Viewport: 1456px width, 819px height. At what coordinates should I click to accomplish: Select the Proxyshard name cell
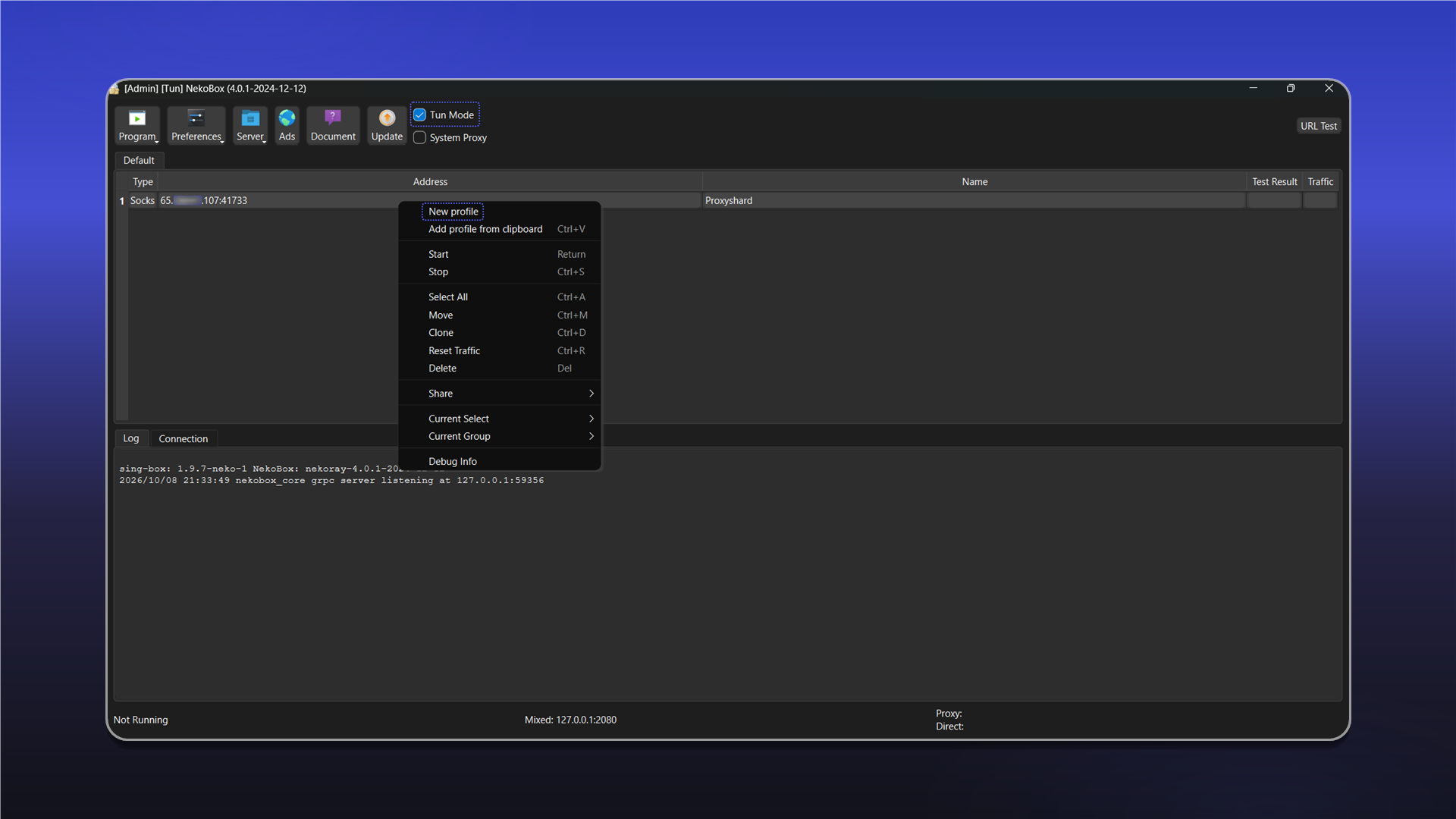974,201
